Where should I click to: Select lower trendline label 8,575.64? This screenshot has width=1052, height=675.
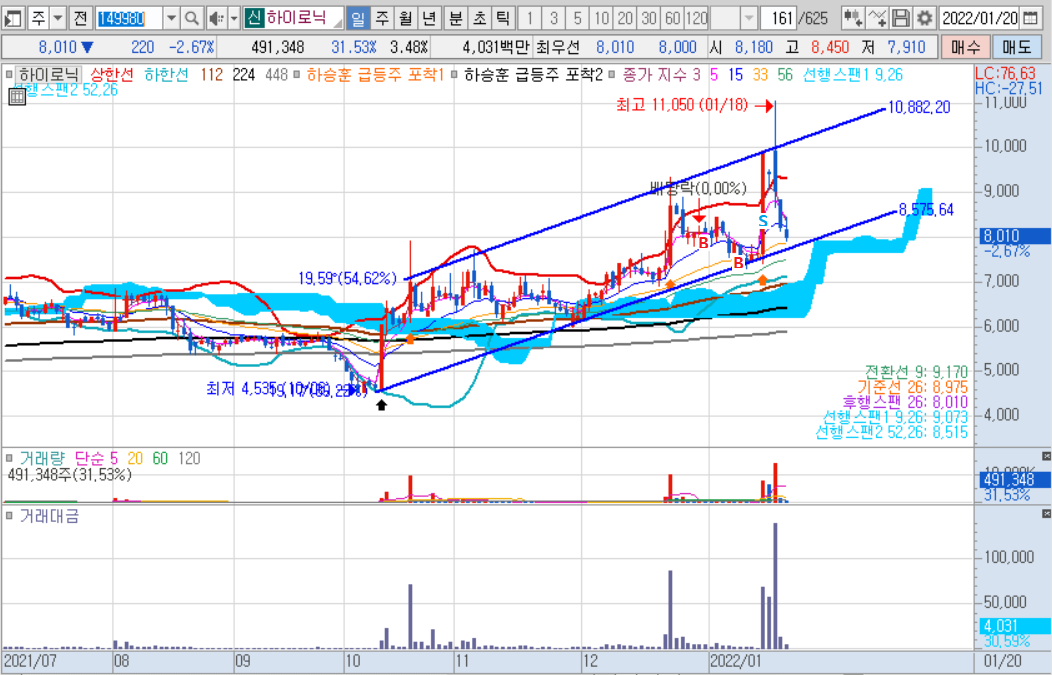926,210
